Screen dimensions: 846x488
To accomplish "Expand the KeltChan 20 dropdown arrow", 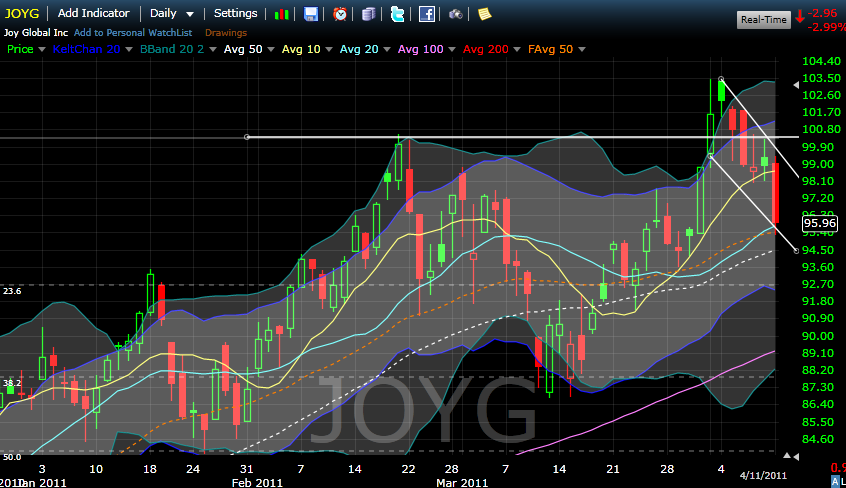I will 128,50.
